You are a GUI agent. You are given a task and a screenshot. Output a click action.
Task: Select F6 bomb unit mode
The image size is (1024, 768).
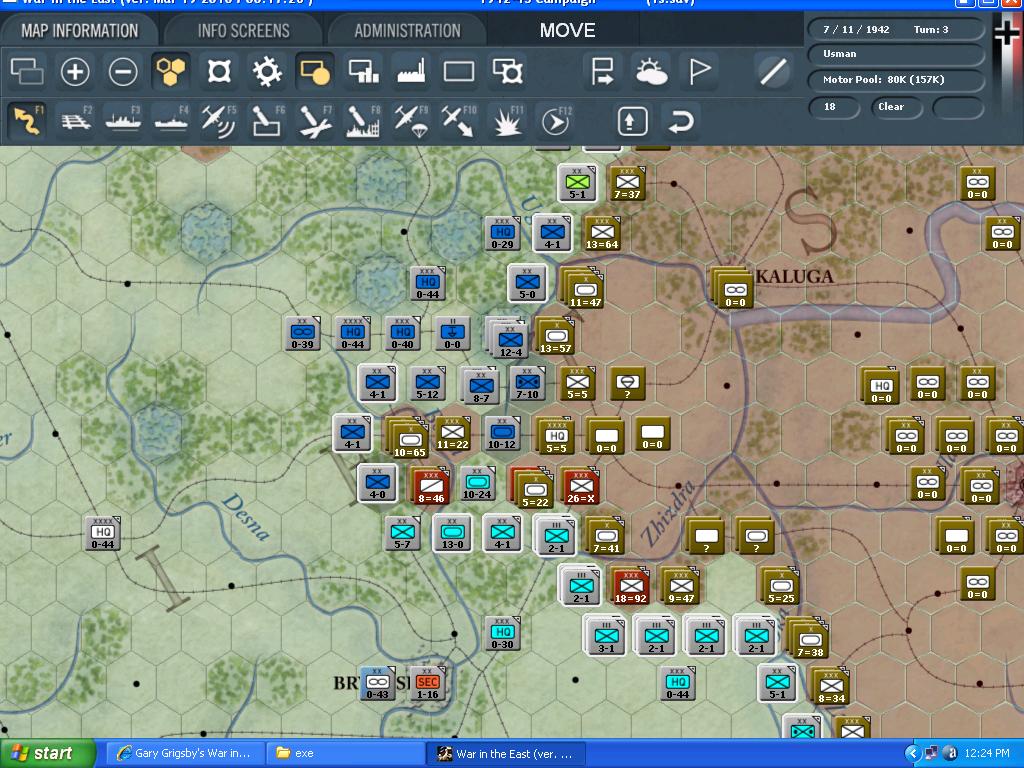click(267, 121)
